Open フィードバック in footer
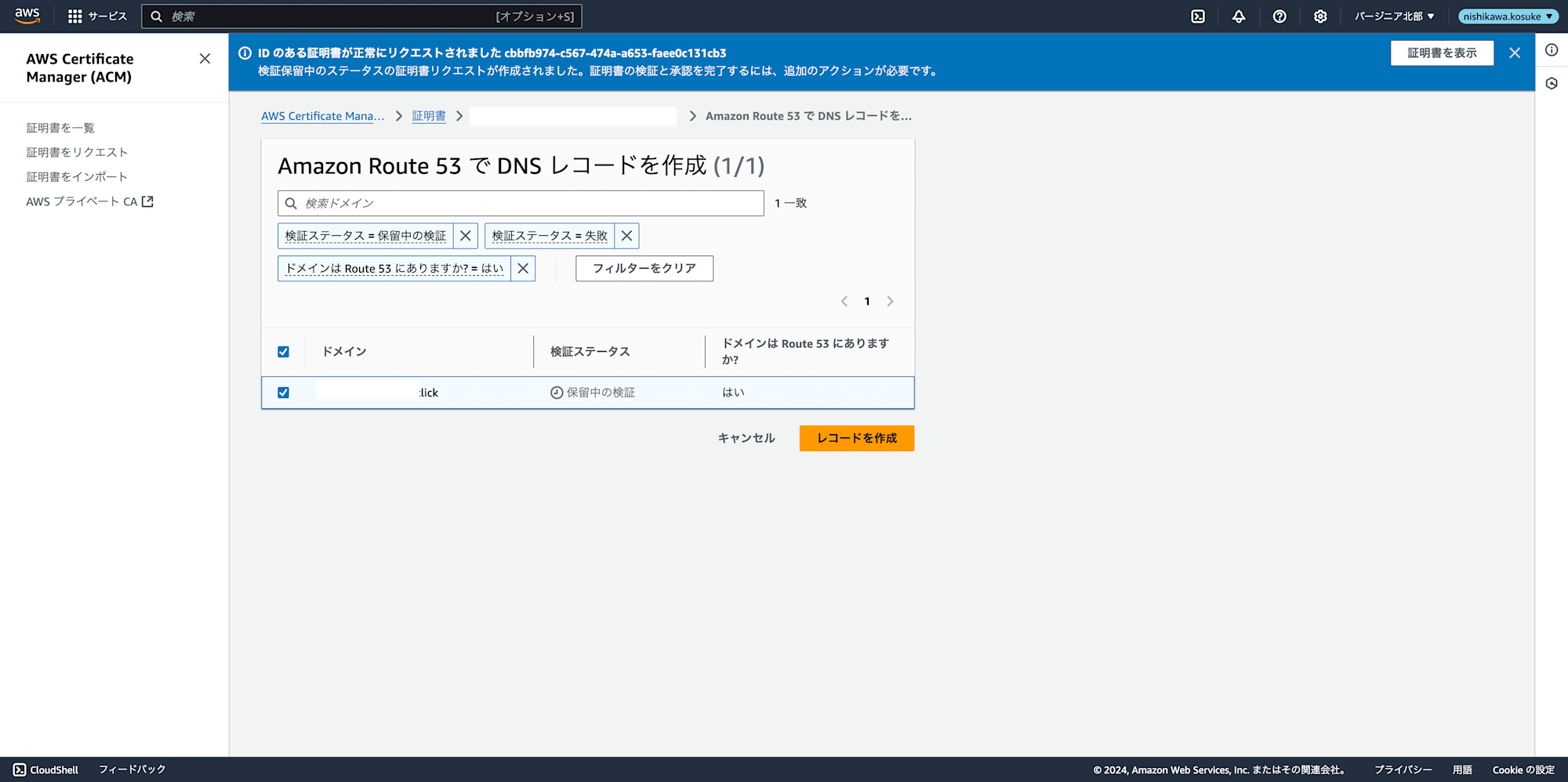Viewport: 1568px width, 782px height. [x=132, y=769]
